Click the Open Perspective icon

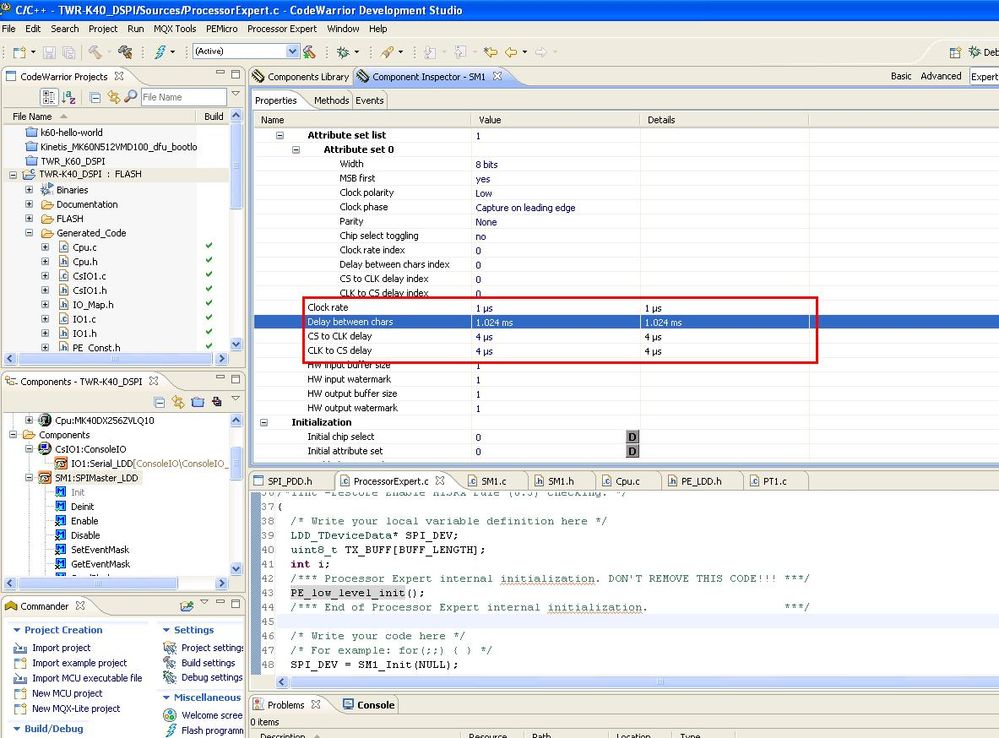coord(955,52)
